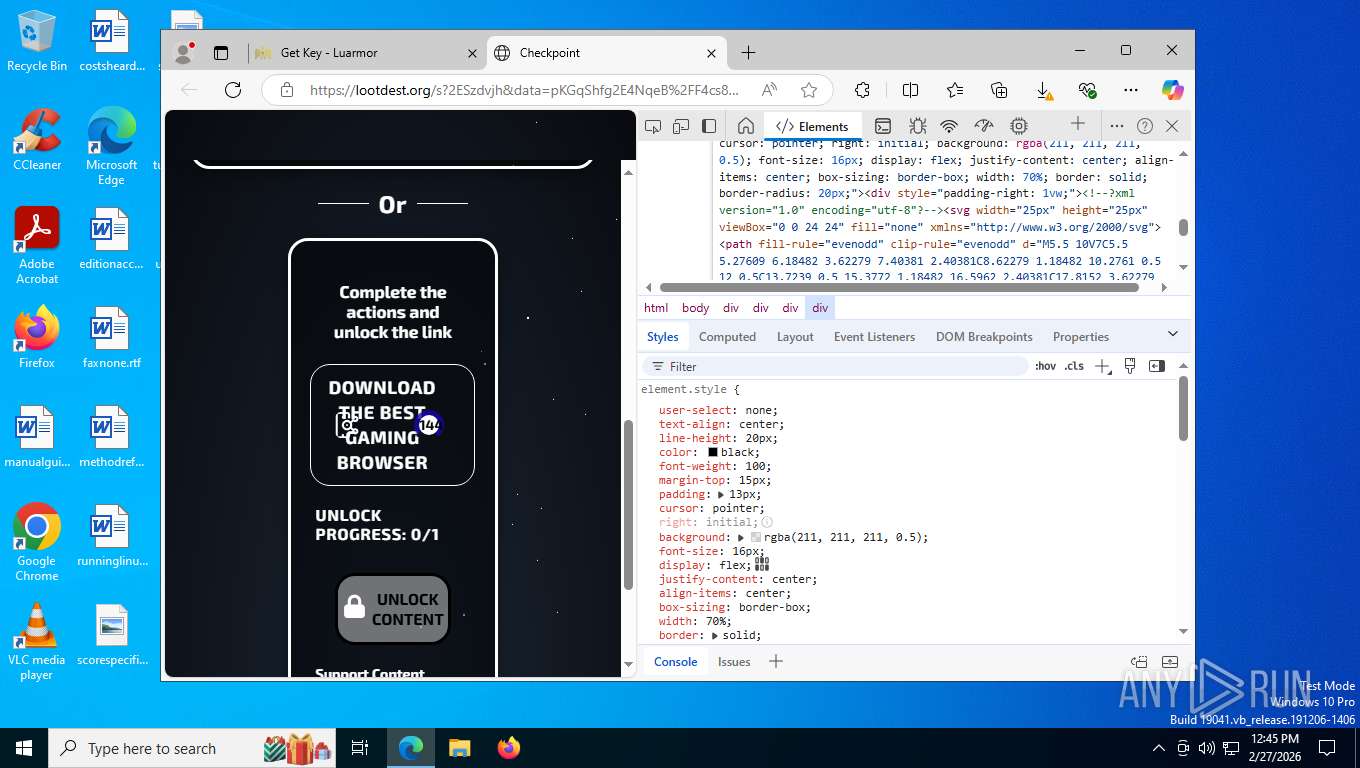This screenshot has width=1360, height=768.
Task: Expand the padding shorthand property
Action: point(721,494)
